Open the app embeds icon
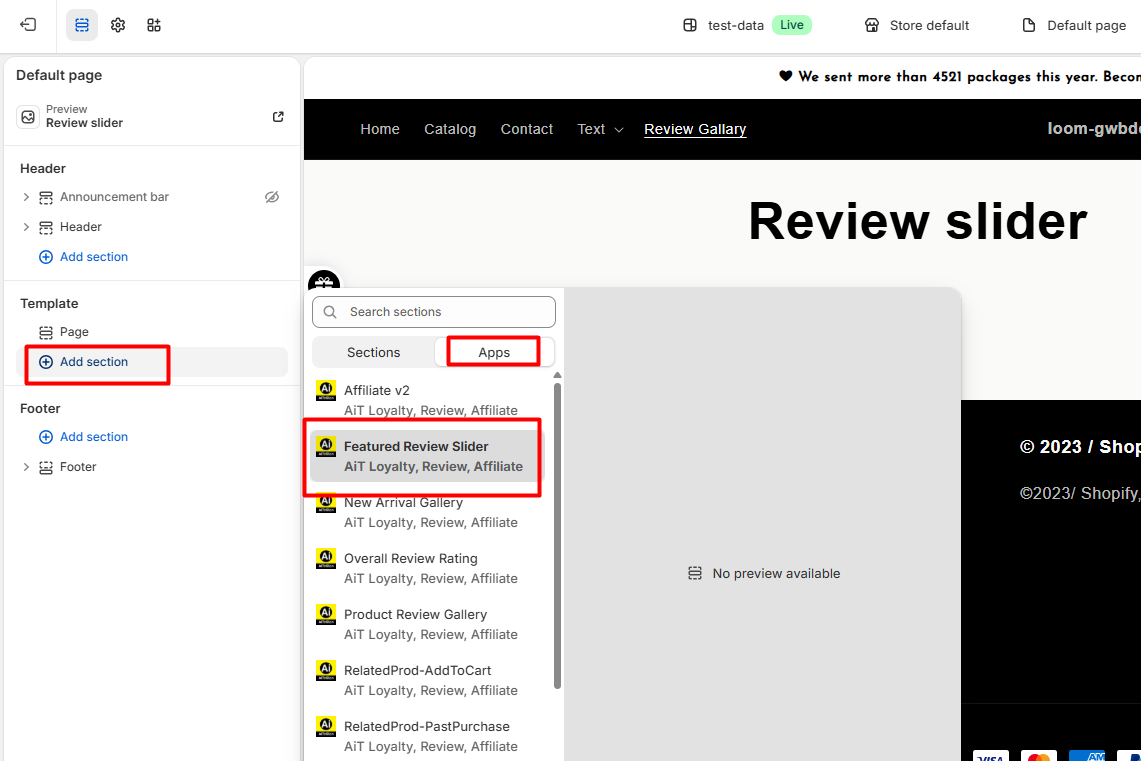Image resolution: width=1141 pixels, height=761 pixels. (x=154, y=25)
